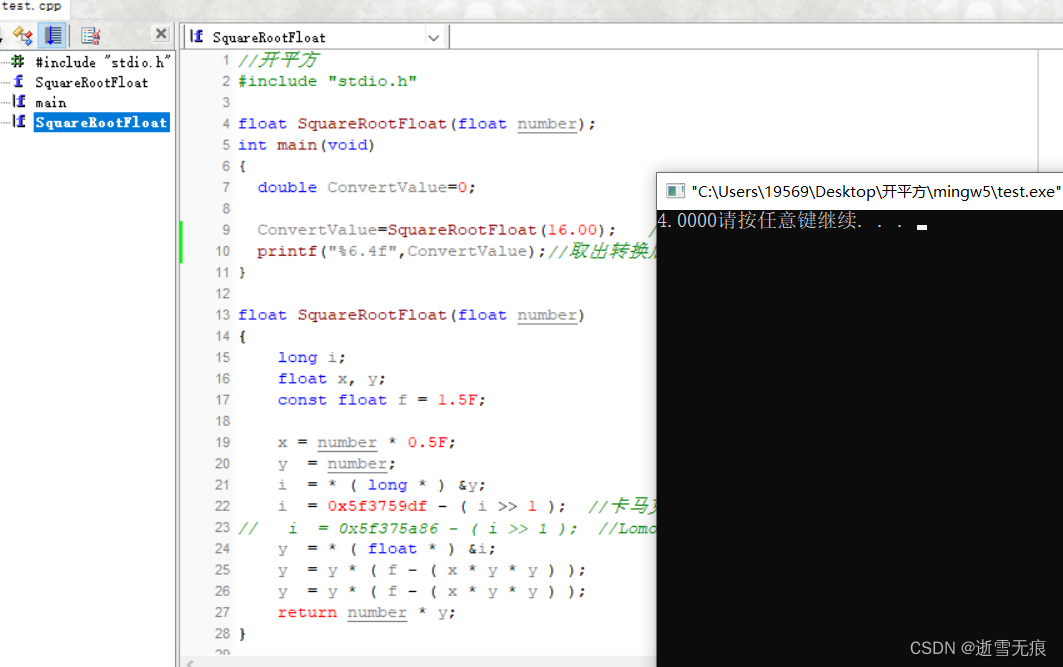Viewport: 1063px width, 667px height.
Task: Close the symbol list panel
Action: 161,34
